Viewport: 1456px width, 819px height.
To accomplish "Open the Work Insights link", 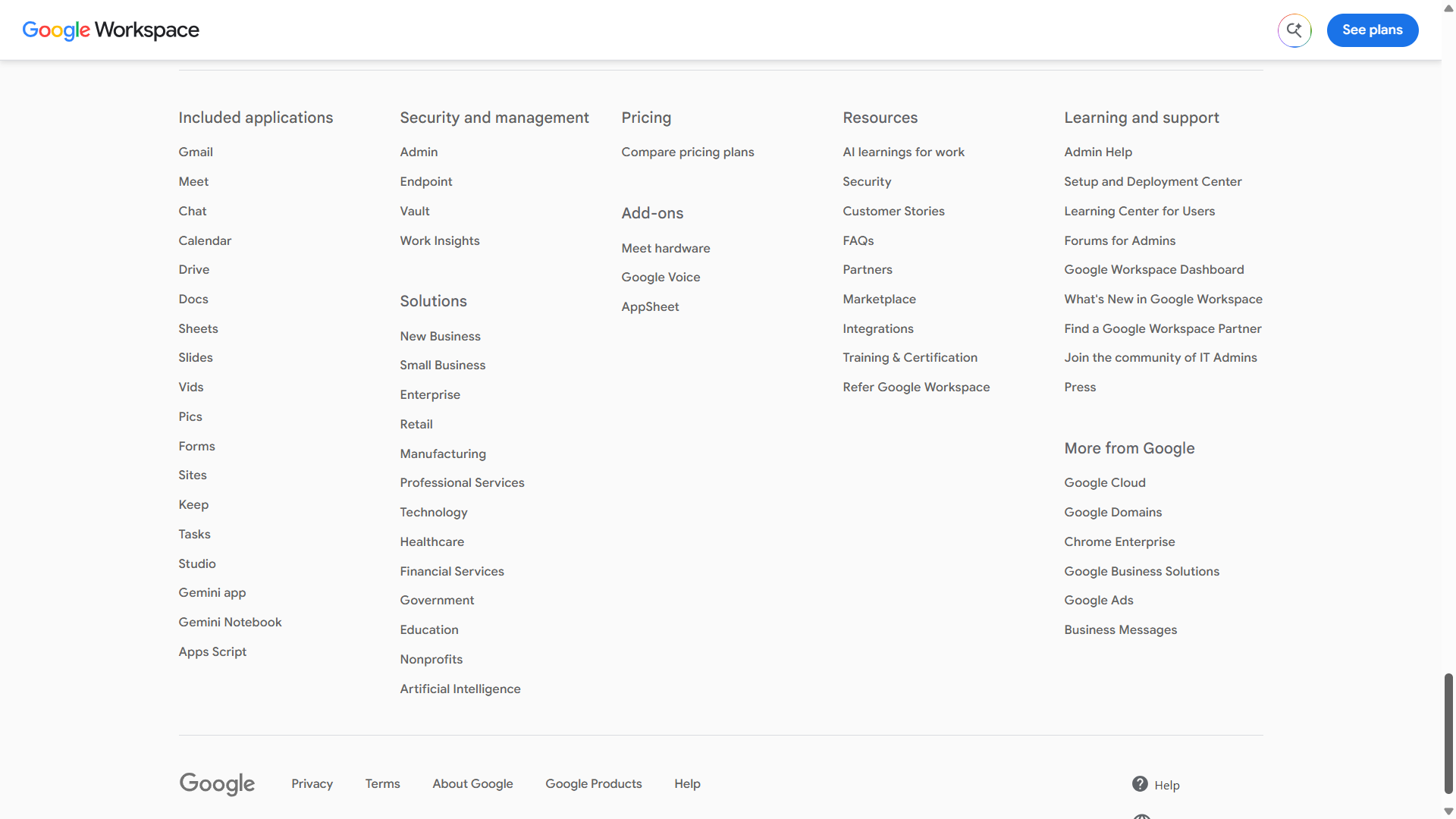I will coord(440,241).
